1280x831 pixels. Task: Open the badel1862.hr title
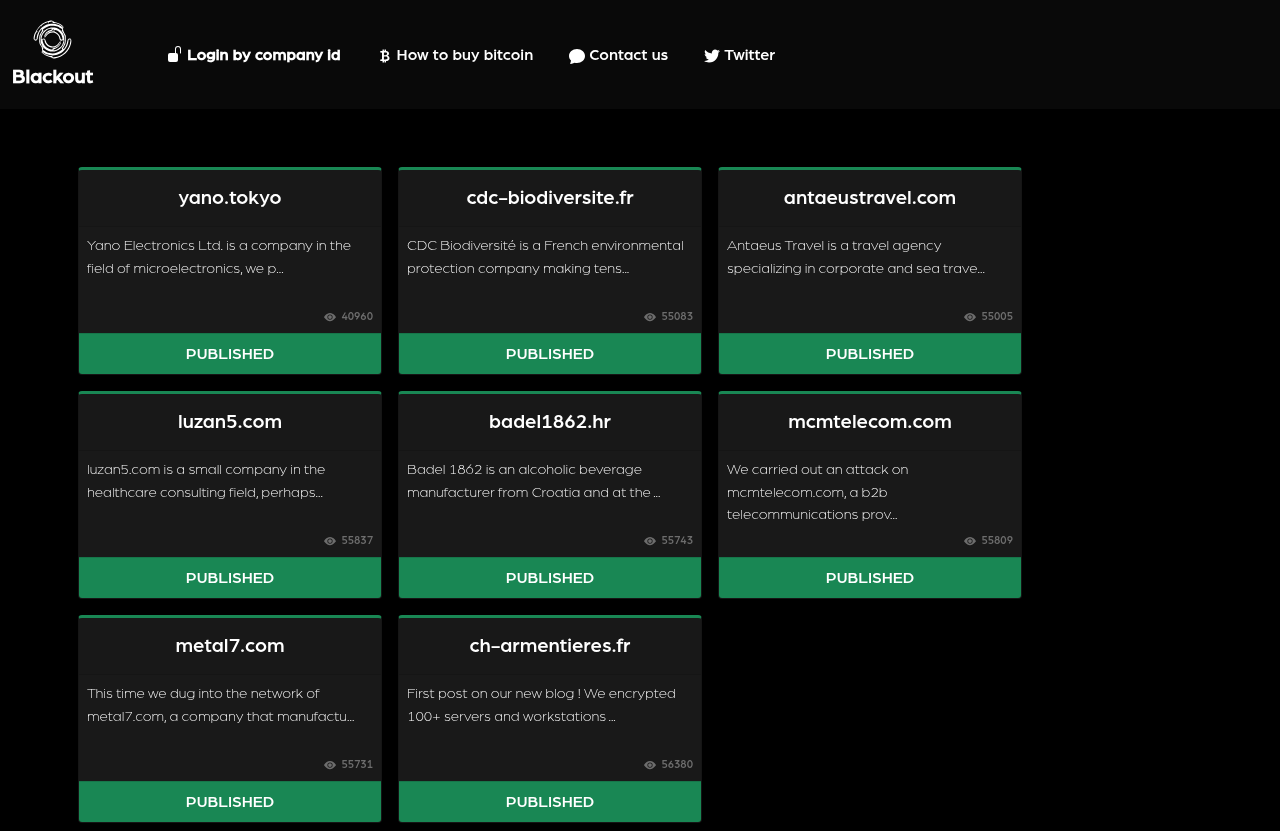click(550, 422)
